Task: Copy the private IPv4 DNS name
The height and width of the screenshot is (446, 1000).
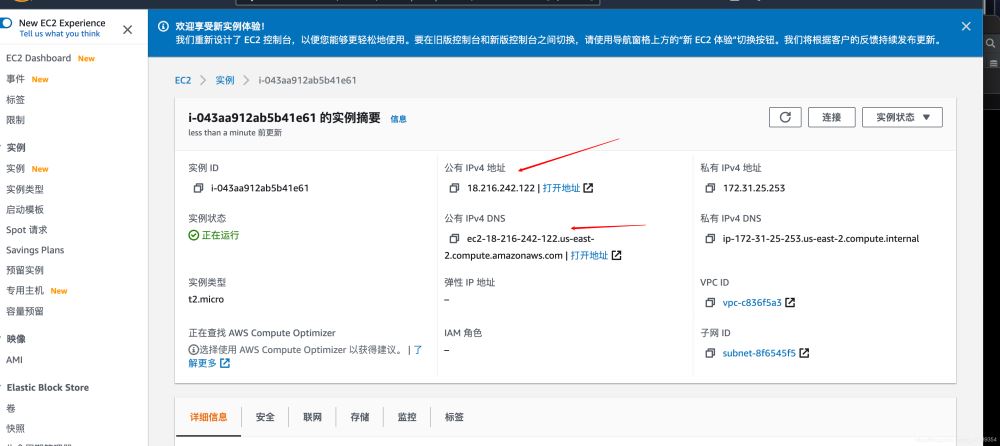Action: [x=710, y=239]
